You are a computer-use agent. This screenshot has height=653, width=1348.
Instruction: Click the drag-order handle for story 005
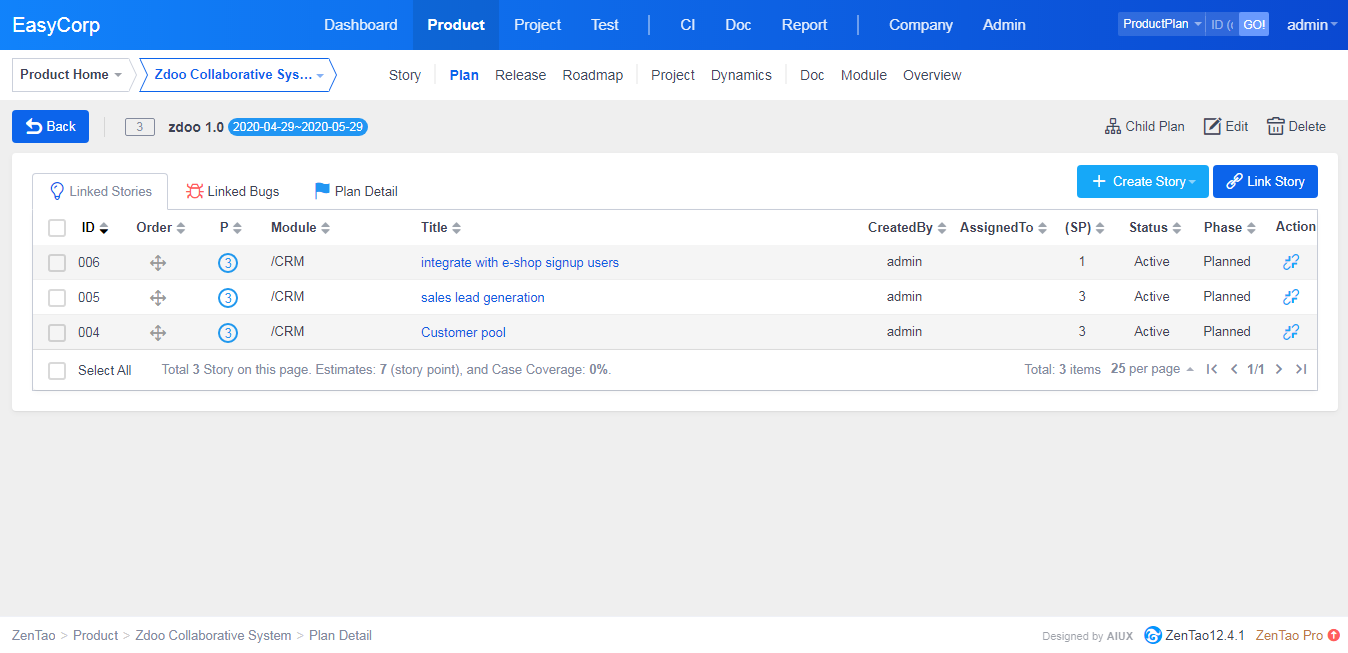pos(158,297)
